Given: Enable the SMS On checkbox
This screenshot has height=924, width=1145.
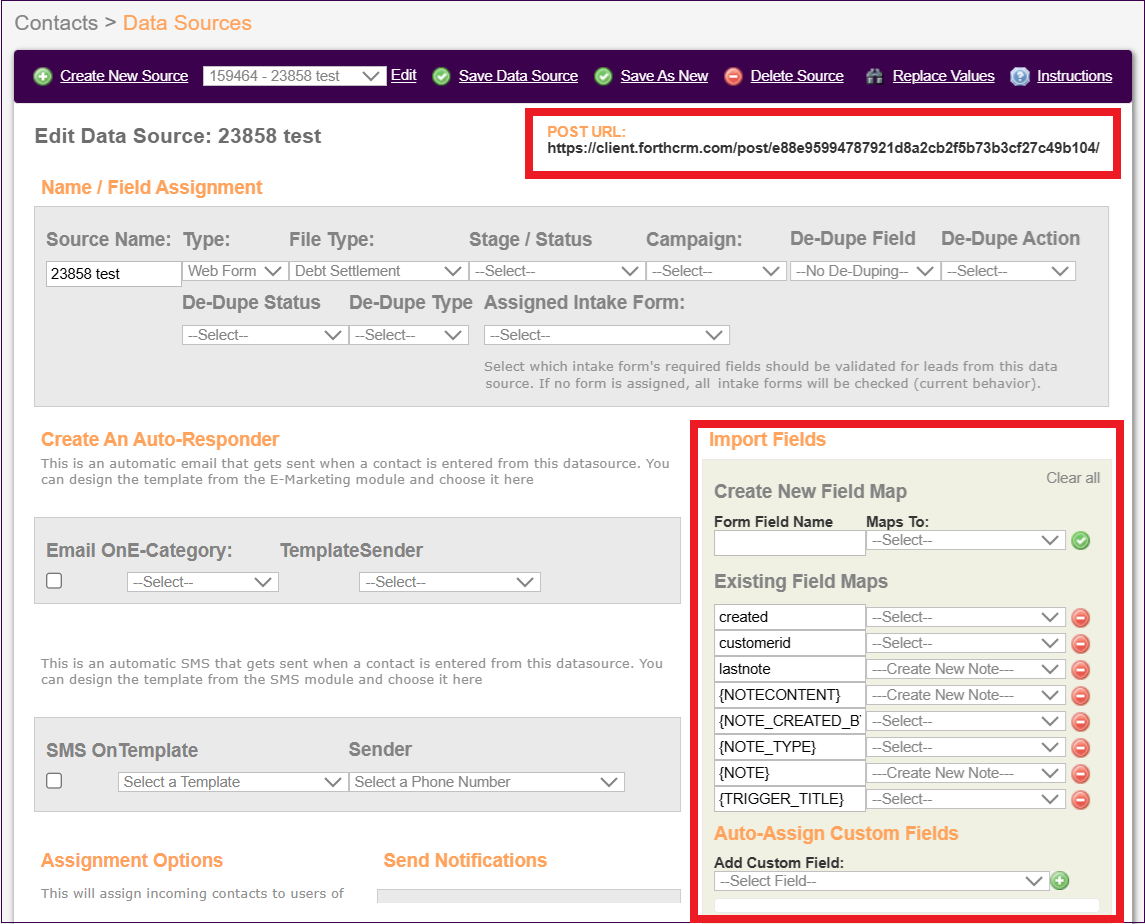Looking at the screenshot, I should [54, 781].
